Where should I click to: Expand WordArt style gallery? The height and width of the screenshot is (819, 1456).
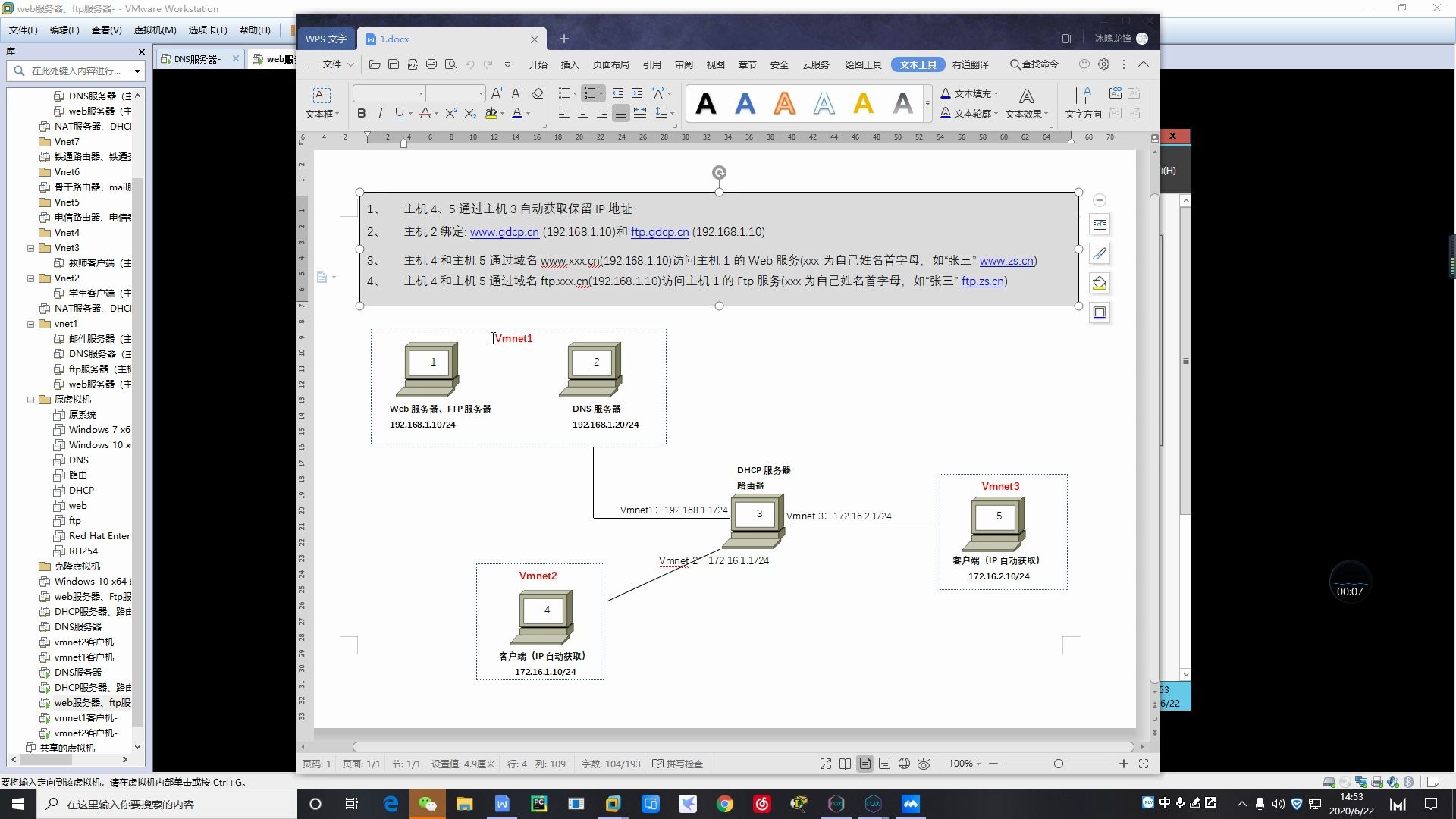(x=927, y=103)
